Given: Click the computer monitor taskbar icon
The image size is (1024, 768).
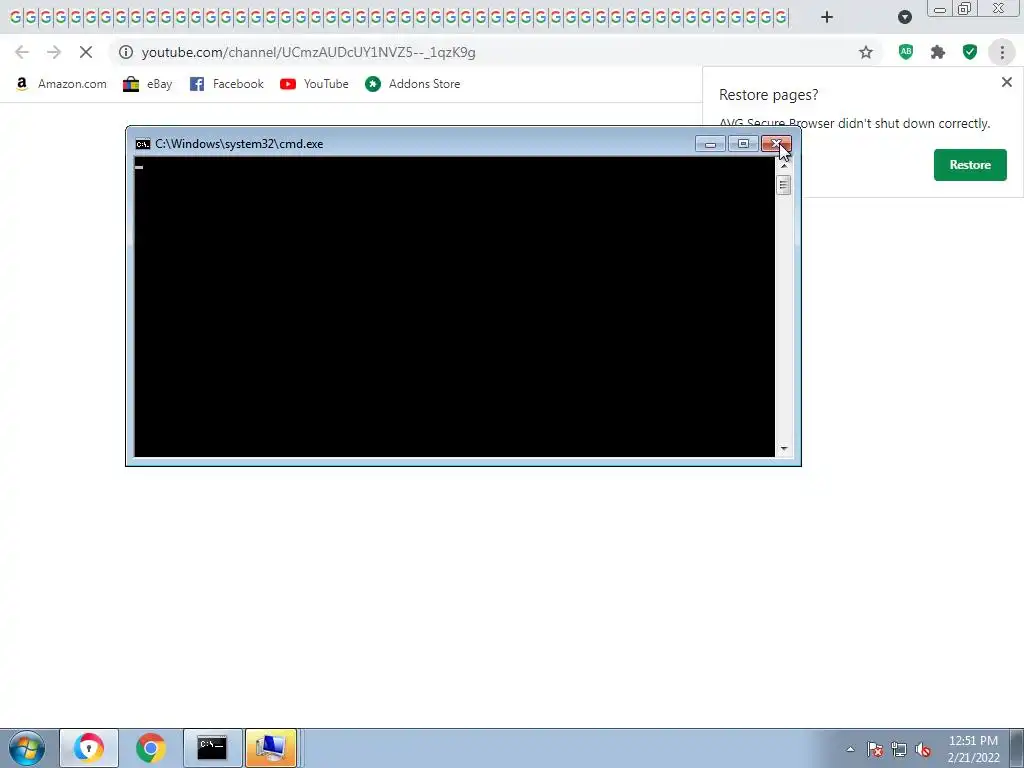Looking at the screenshot, I should [271, 748].
